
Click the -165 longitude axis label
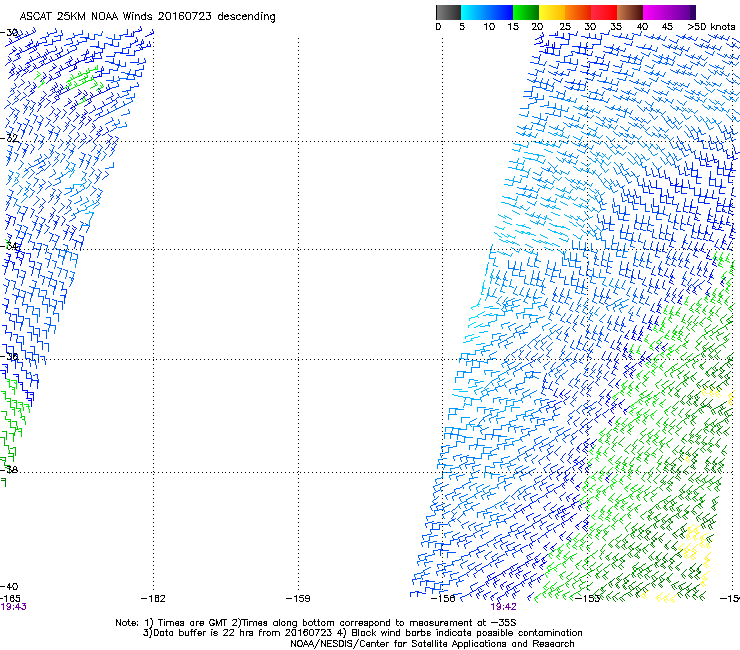tap(10, 599)
